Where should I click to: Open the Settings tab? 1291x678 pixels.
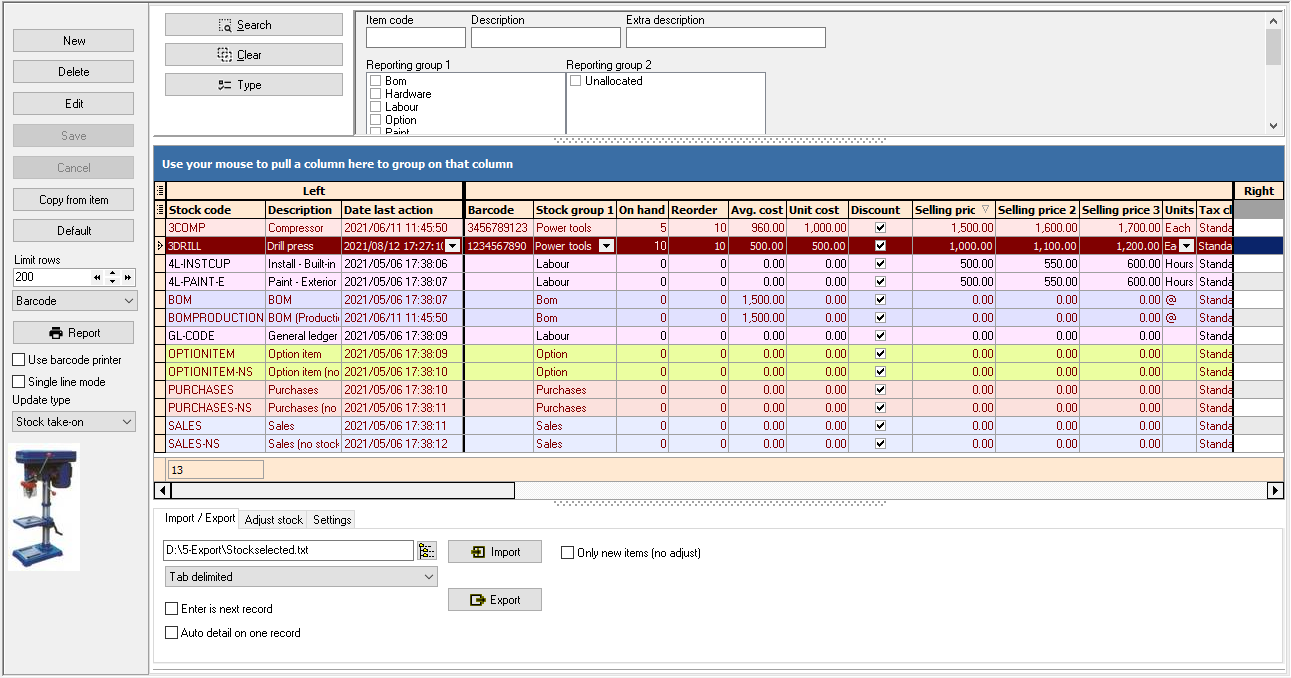332,520
